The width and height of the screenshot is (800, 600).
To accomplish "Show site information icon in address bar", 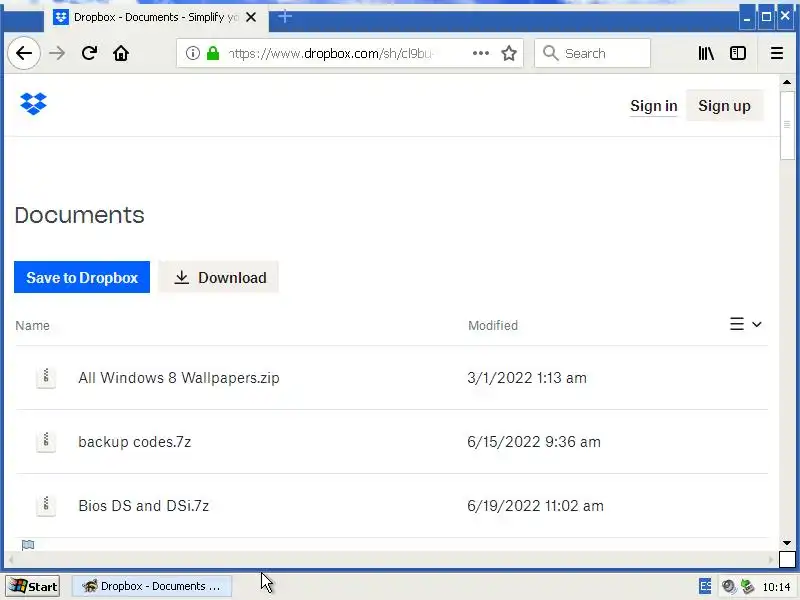I will (x=192, y=53).
